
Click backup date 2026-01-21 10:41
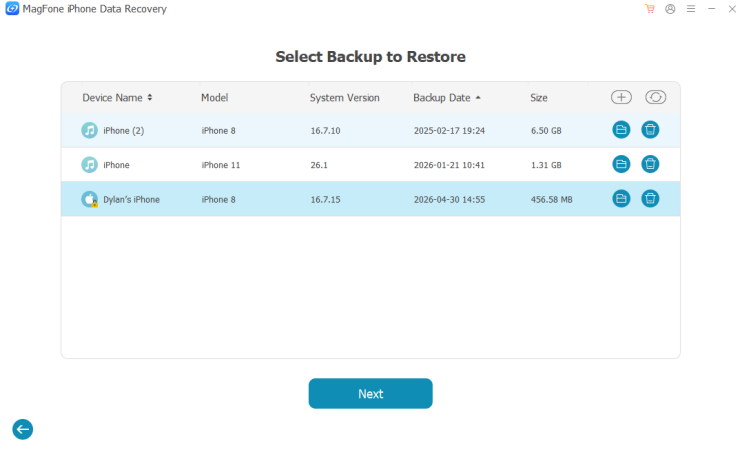tap(449, 165)
